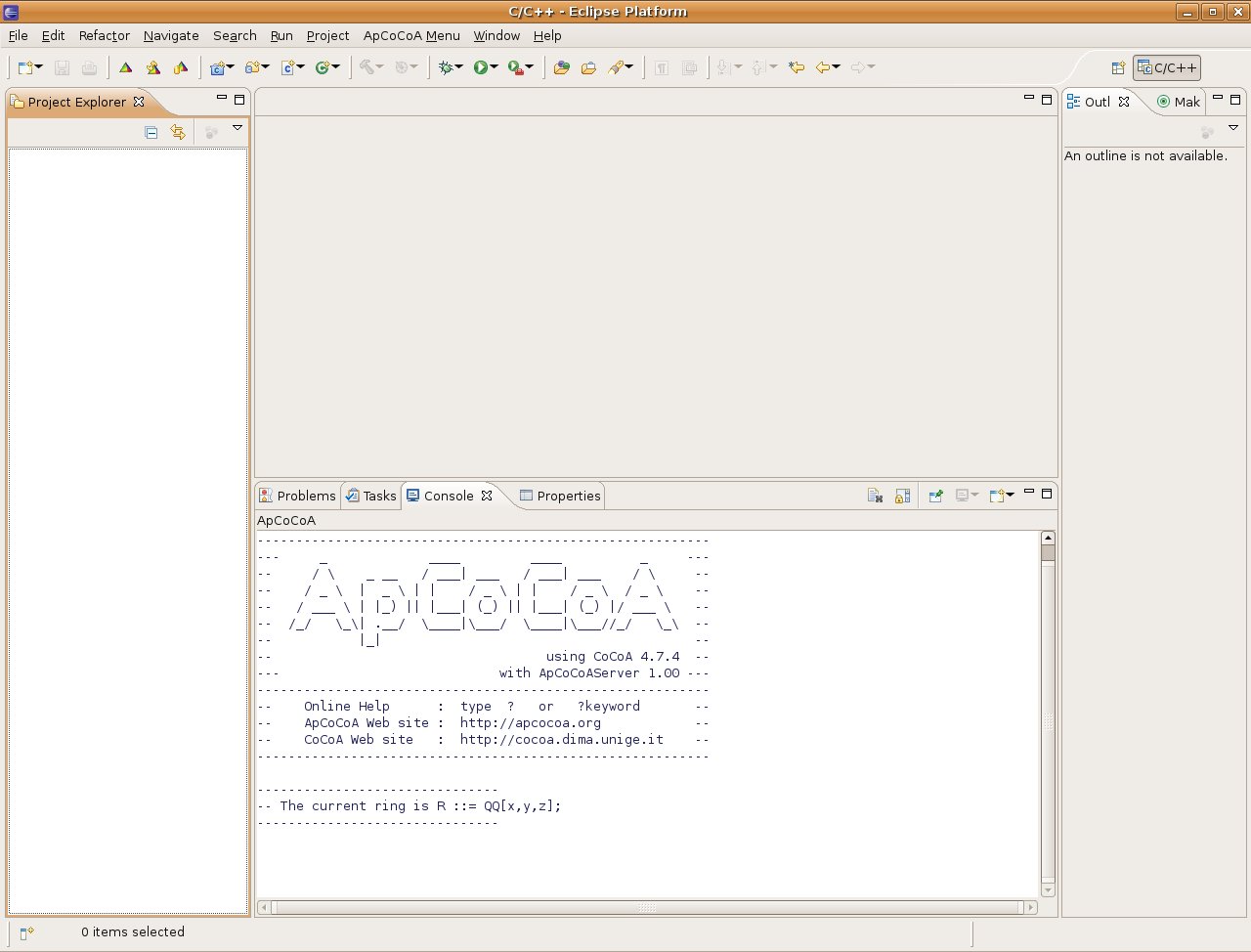Click the Last Edit Location icon
The height and width of the screenshot is (952, 1251).
pos(797,67)
